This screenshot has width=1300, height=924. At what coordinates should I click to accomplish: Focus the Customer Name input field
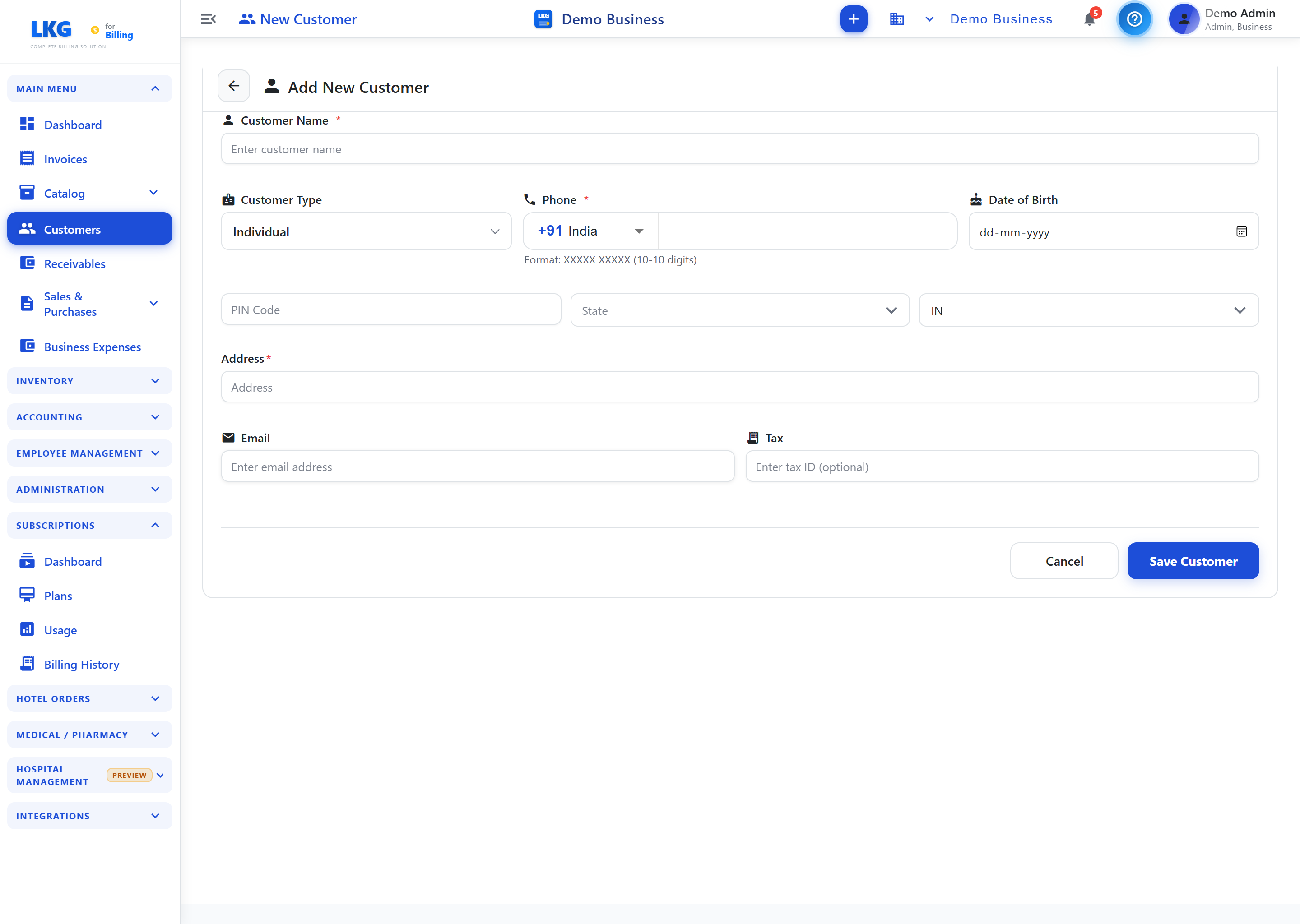click(x=740, y=149)
